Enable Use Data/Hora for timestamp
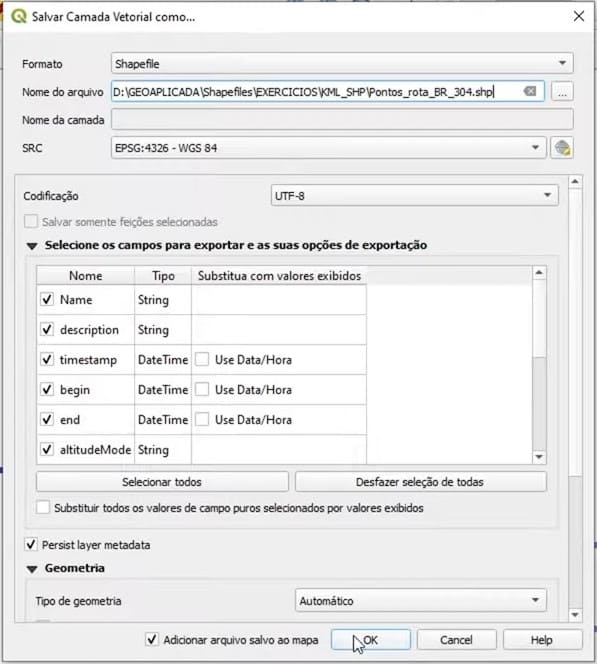This screenshot has height=664, width=597. tap(202, 360)
